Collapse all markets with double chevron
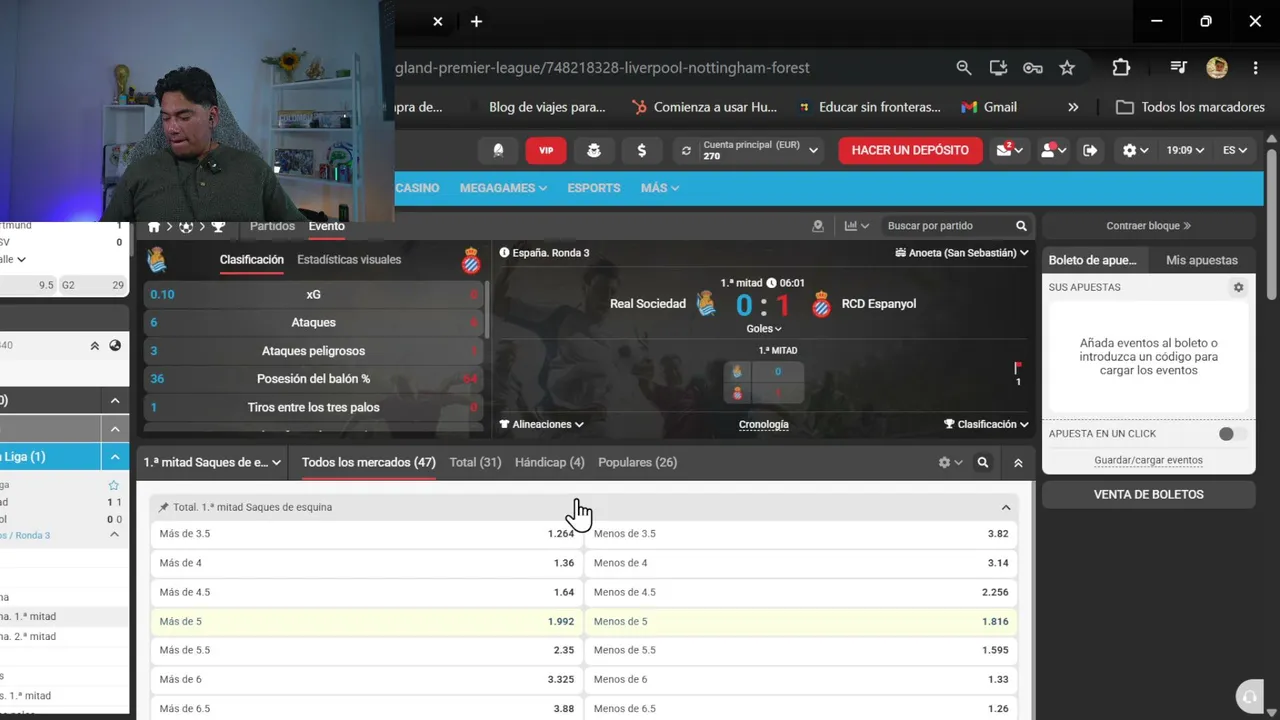The image size is (1280, 720). [x=1018, y=463]
